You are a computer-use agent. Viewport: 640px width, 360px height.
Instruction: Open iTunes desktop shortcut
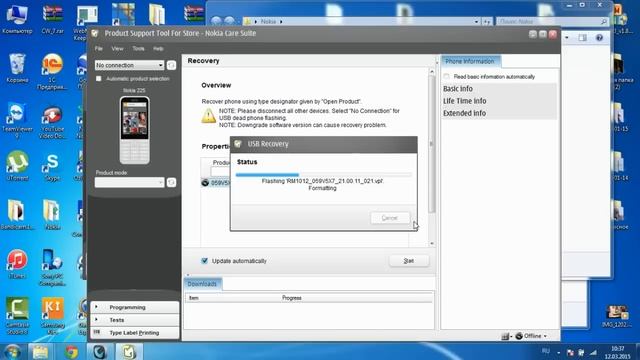pyautogui.click(x=17, y=264)
